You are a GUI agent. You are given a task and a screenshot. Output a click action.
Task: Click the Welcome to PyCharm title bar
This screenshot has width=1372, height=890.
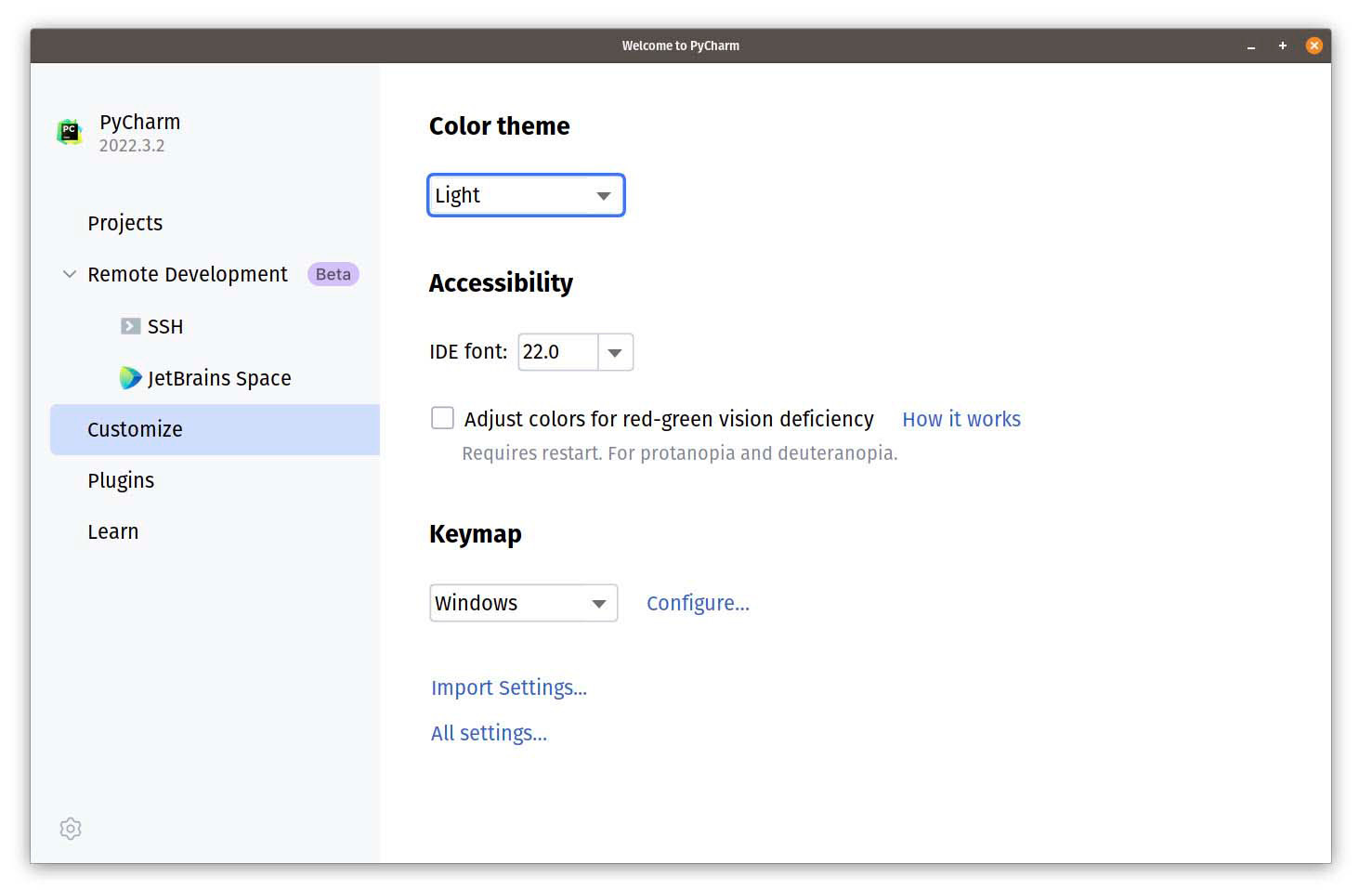tap(681, 46)
